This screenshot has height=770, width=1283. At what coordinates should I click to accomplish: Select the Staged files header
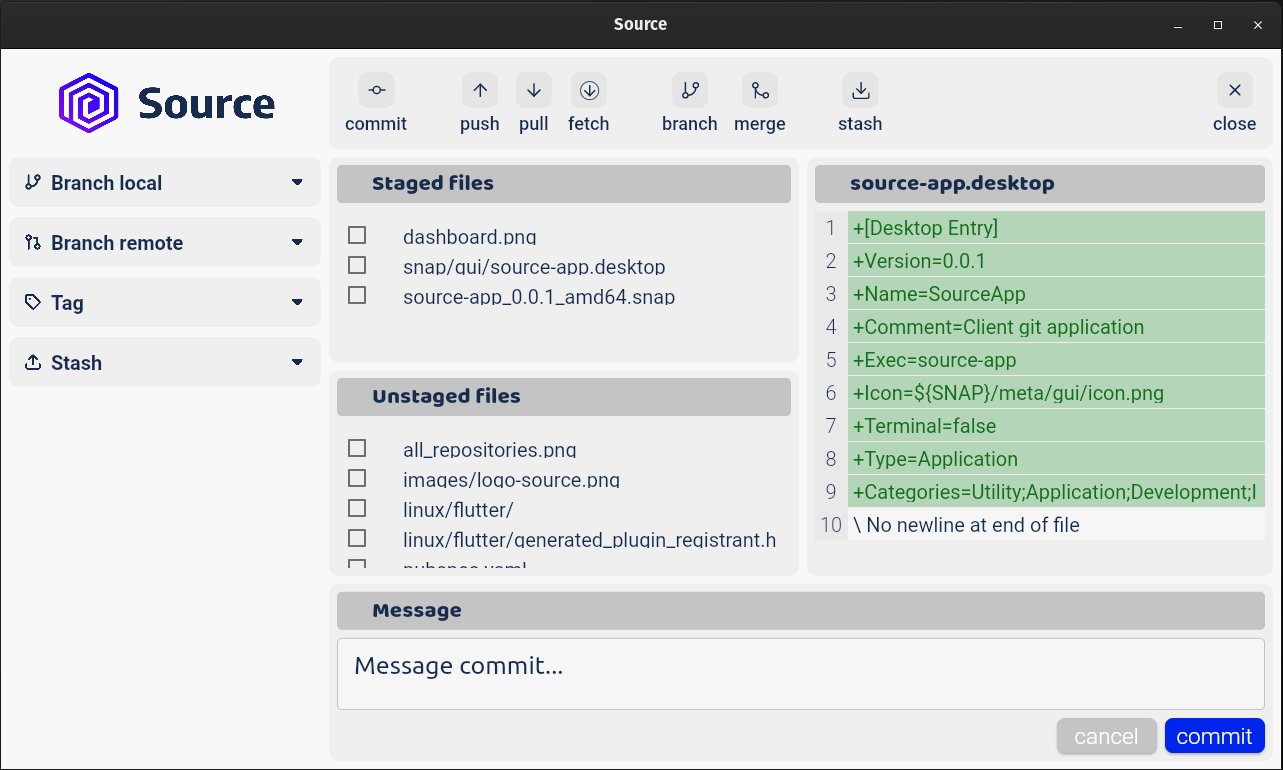(563, 183)
